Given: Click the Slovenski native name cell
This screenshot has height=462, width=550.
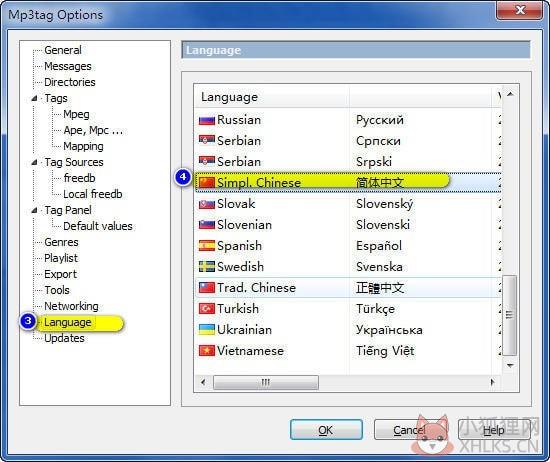Looking at the screenshot, I should click(383, 225).
